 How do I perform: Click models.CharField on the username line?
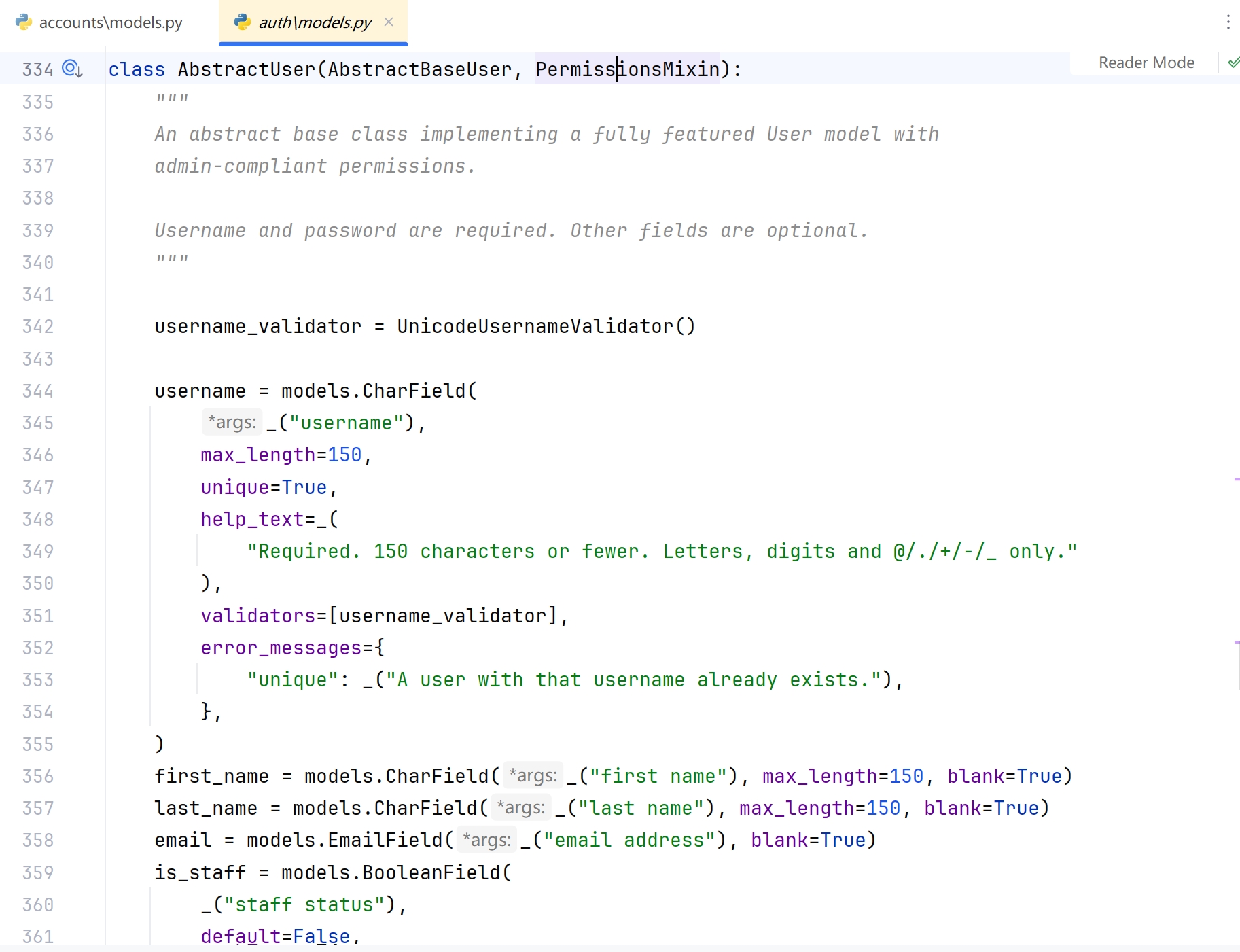374,391
